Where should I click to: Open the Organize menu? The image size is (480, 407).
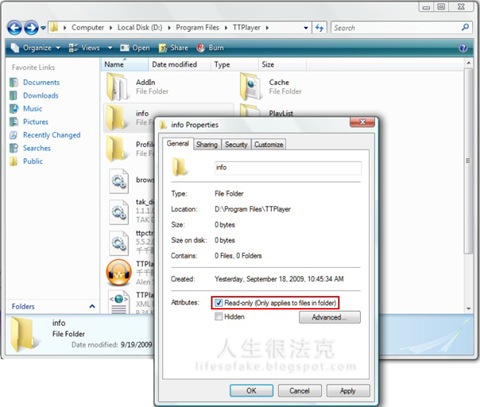36,48
